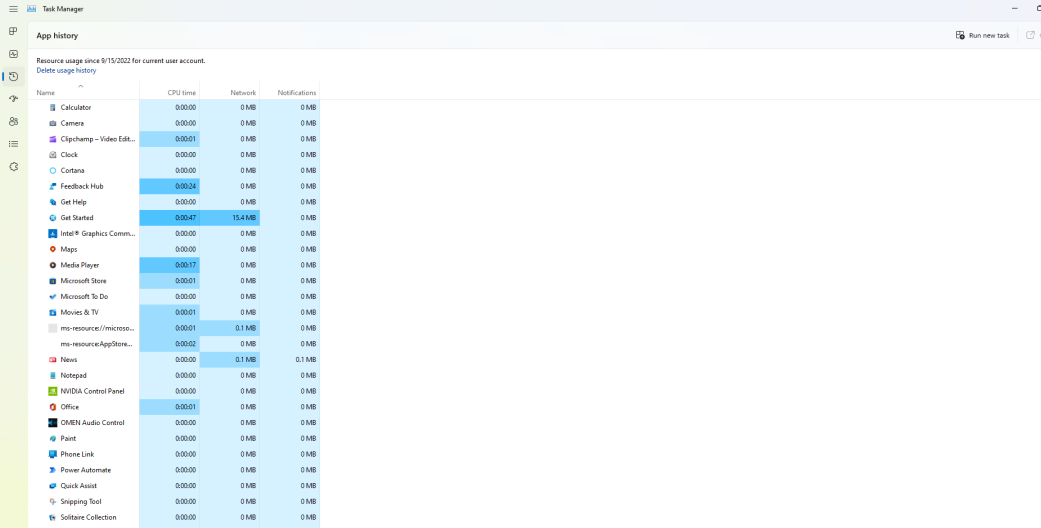The height and width of the screenshot is (528, 1041).
Task: Click the Media Player icon
Action: click(x=53, y=265)
